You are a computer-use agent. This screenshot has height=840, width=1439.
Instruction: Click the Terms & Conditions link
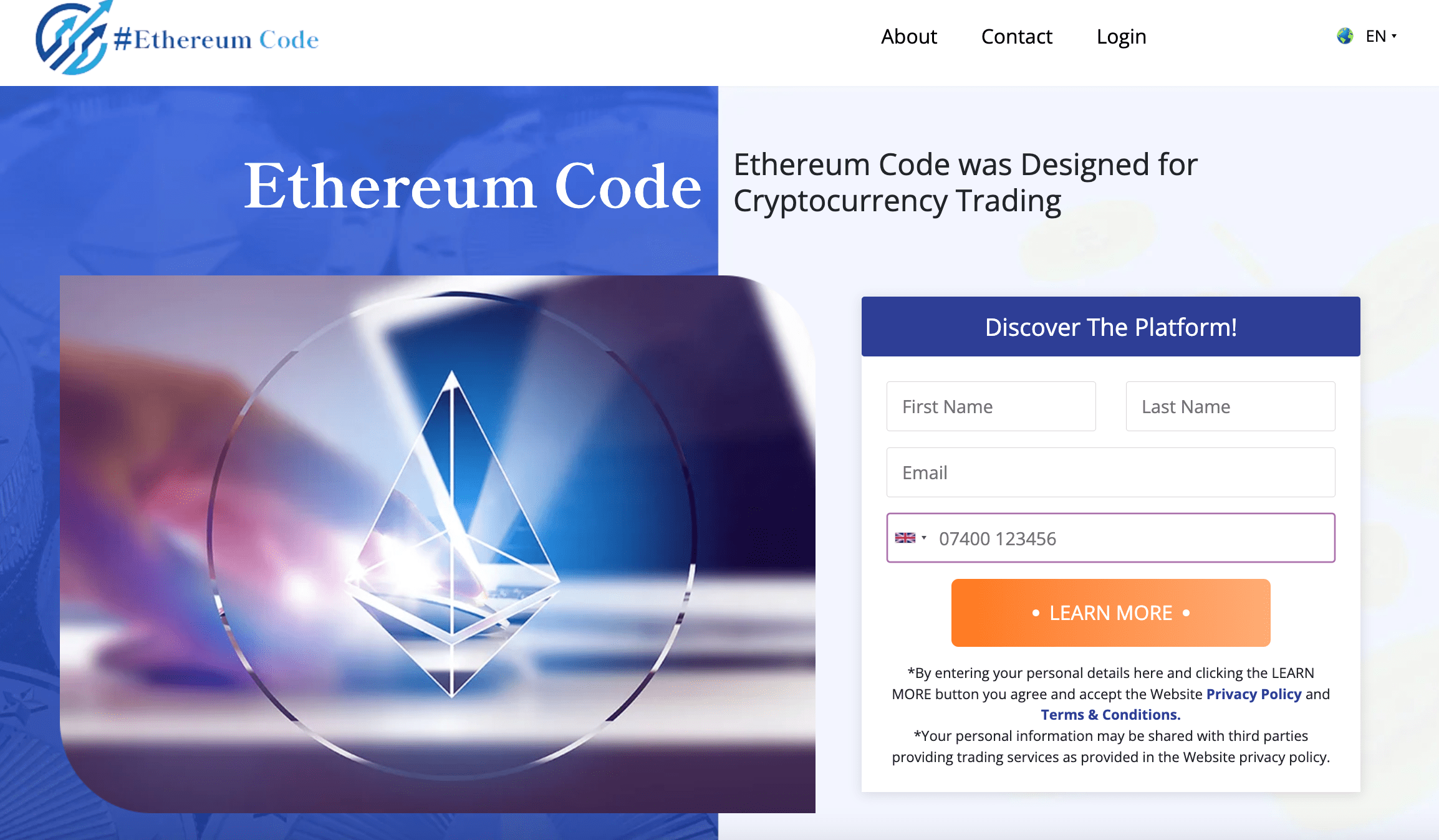tap(1110, 714)
